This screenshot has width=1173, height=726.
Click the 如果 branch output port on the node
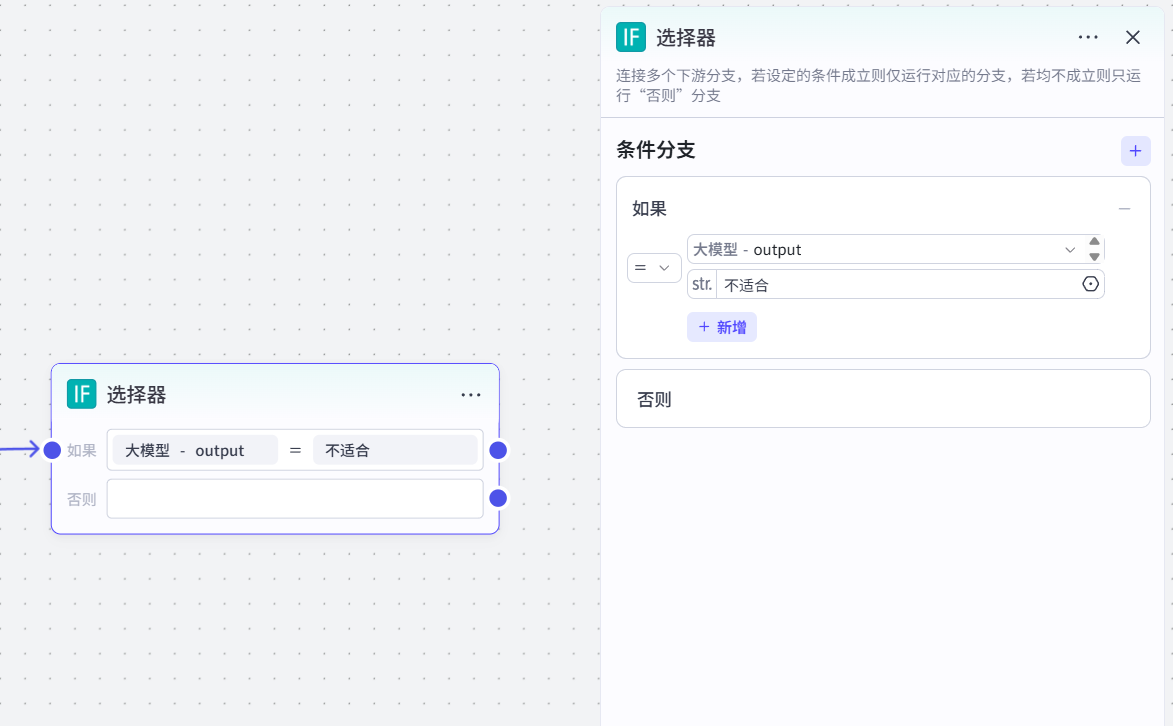coord(498,450)
